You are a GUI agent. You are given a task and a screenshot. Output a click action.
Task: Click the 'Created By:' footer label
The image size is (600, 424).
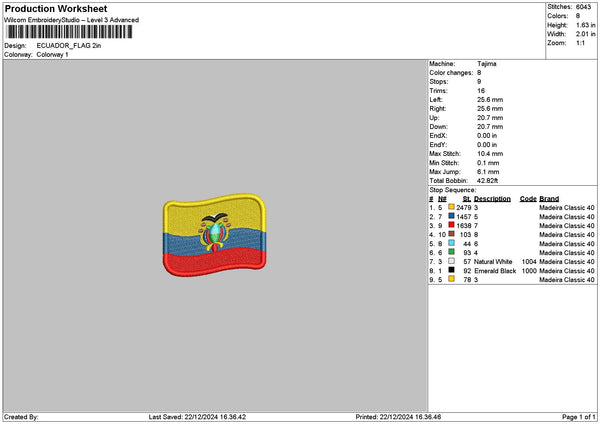[x=21, y=417]
